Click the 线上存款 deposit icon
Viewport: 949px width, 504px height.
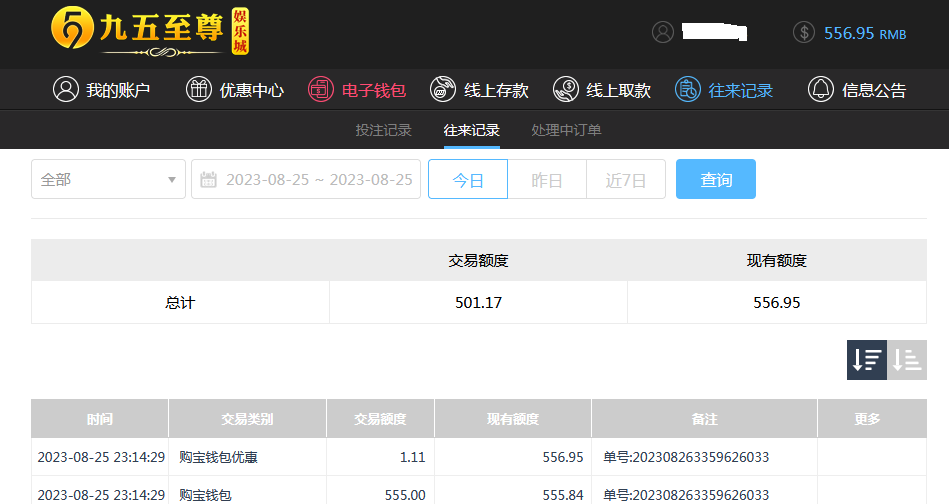443,90
